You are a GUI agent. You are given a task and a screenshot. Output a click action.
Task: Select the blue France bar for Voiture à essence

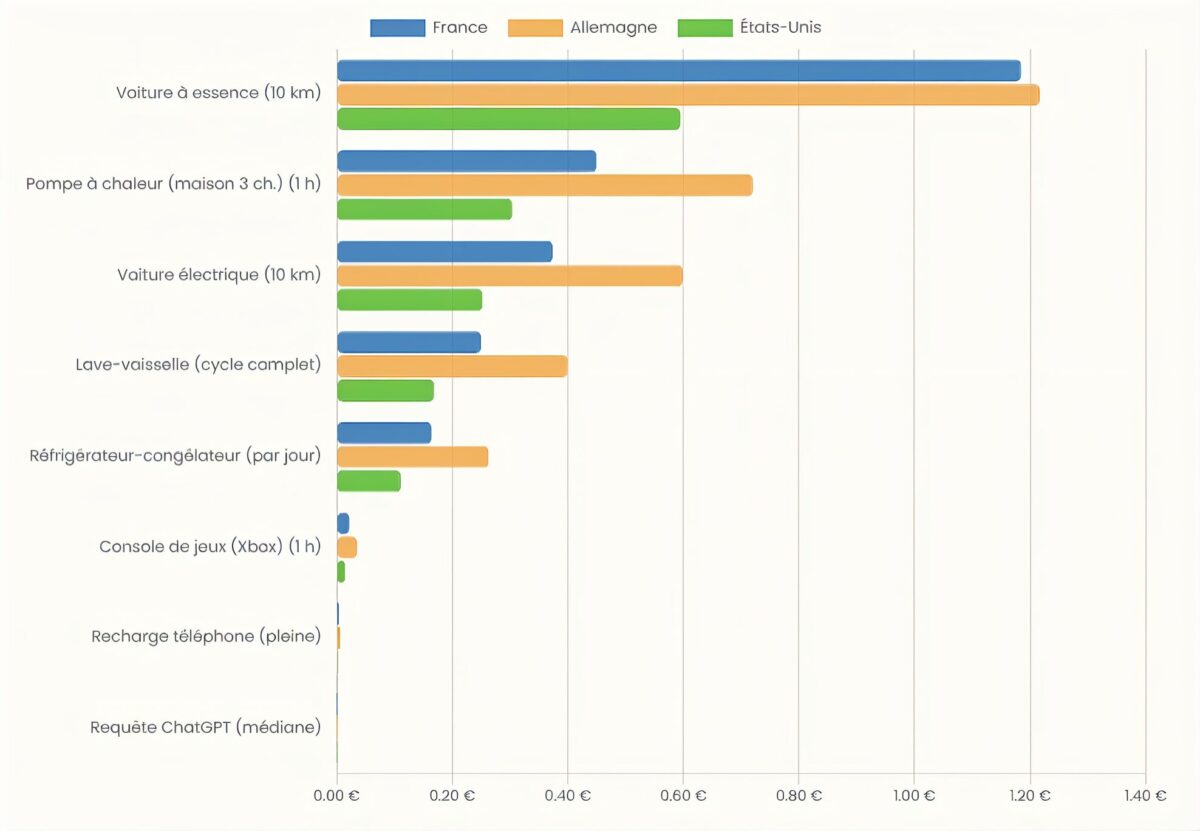pyautogui.click(x=679, y=71)
